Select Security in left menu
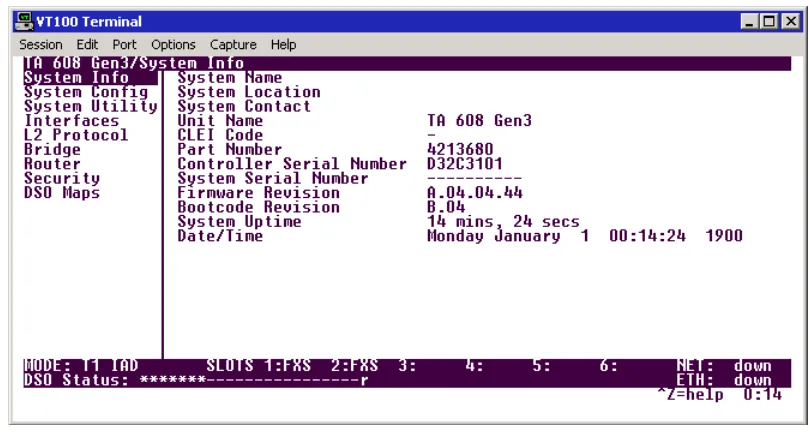The image size is (810, 438). coord(62,179)
